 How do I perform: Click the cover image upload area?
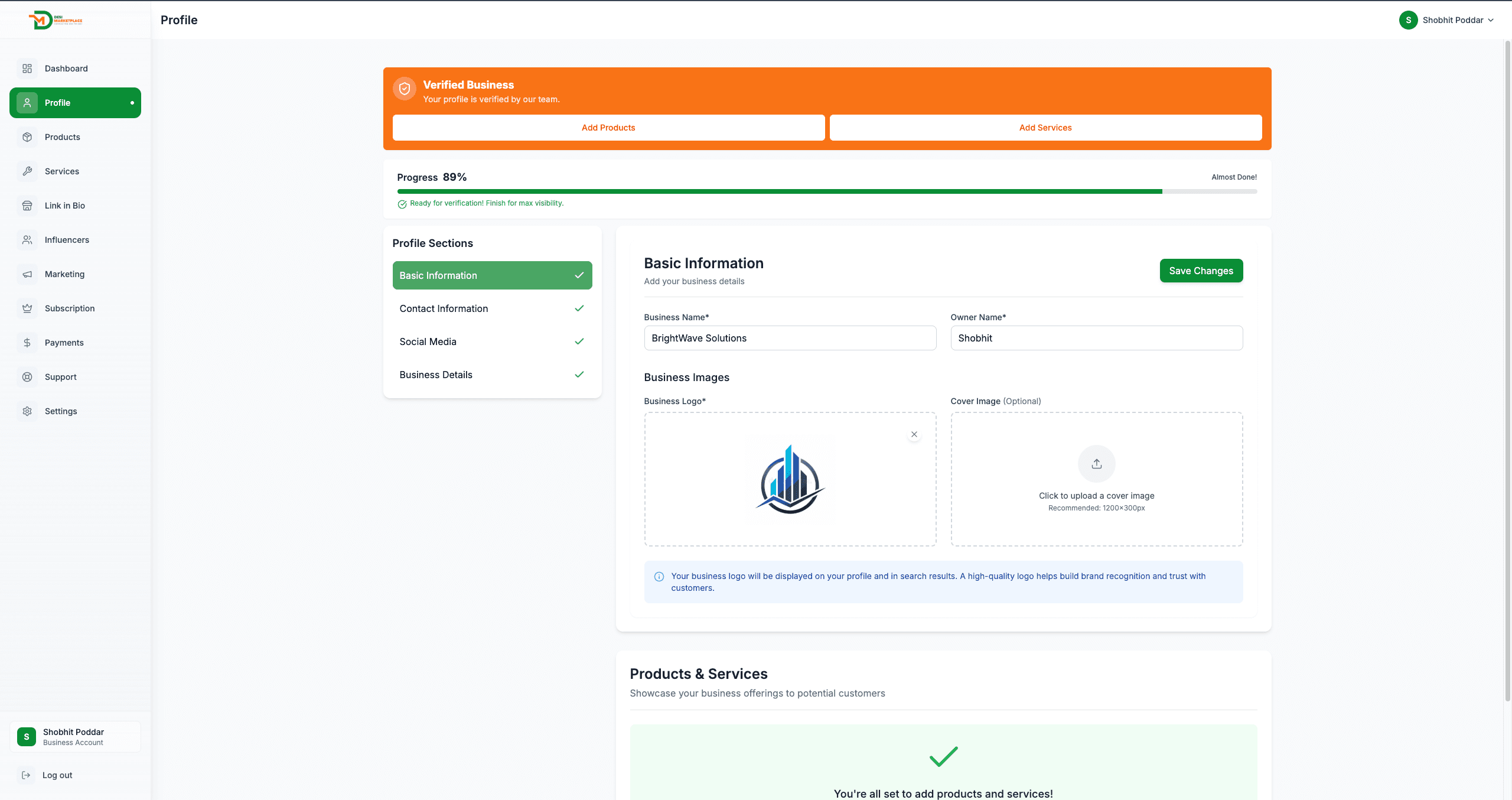(1097, 479)
